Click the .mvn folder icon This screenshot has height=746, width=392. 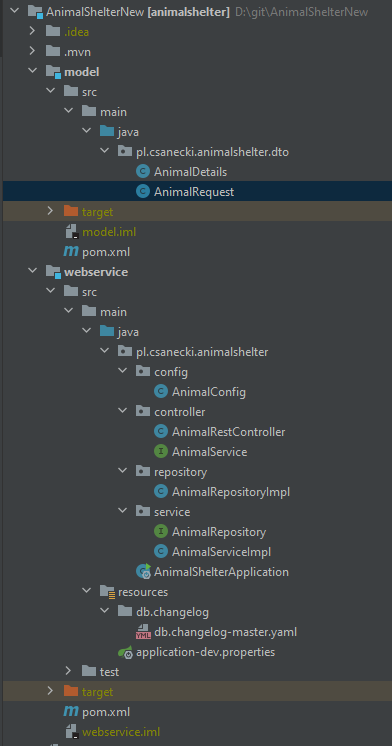pyautogui.click(x=53, y=51)
